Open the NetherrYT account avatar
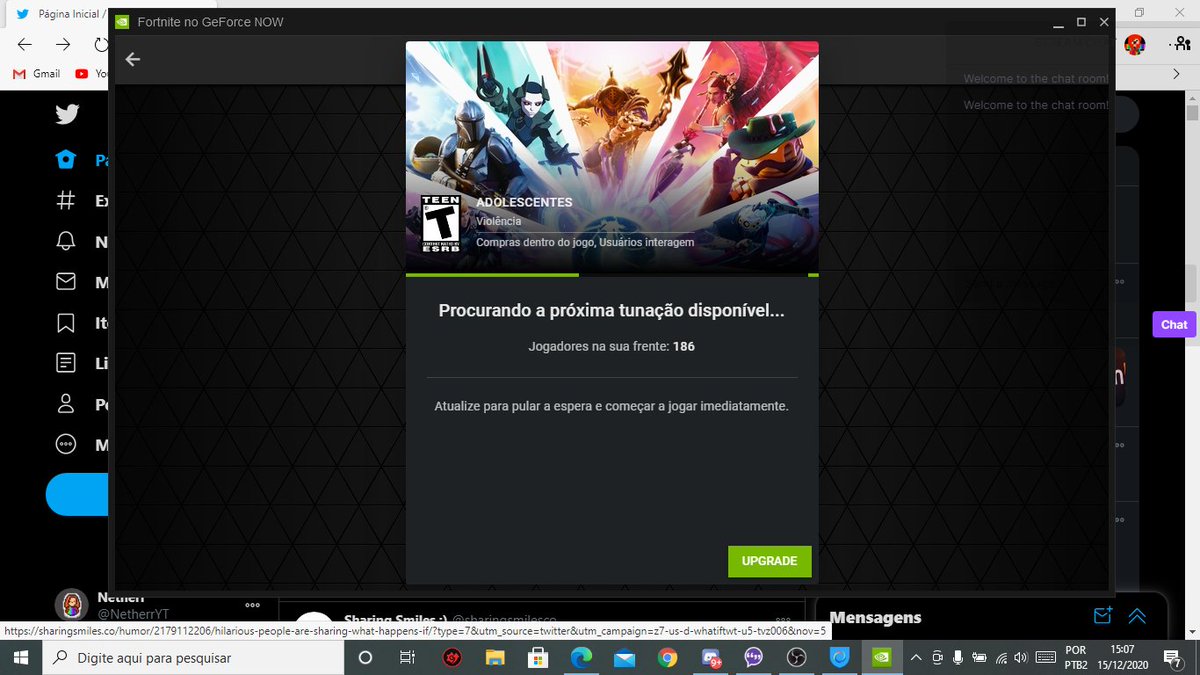 click(x=72, y=604)
